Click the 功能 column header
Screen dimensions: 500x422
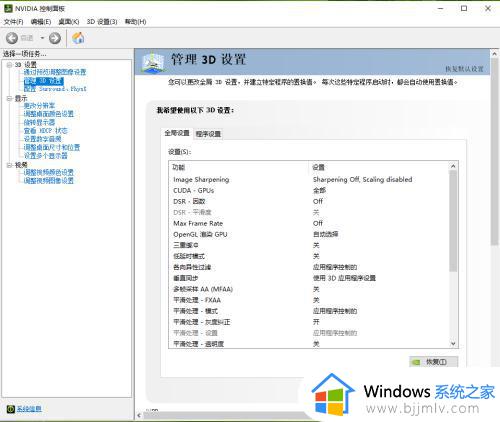pyautogui.click(x=239, y=167)
